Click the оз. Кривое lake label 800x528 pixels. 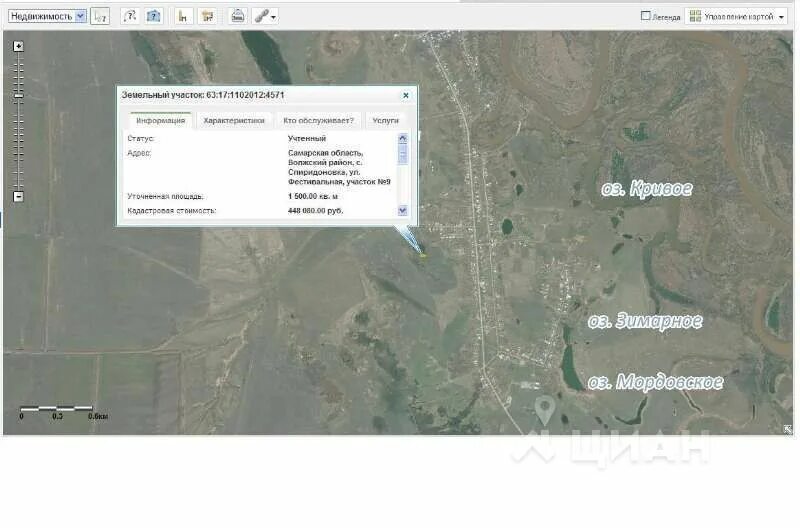(x=646, y=189)
